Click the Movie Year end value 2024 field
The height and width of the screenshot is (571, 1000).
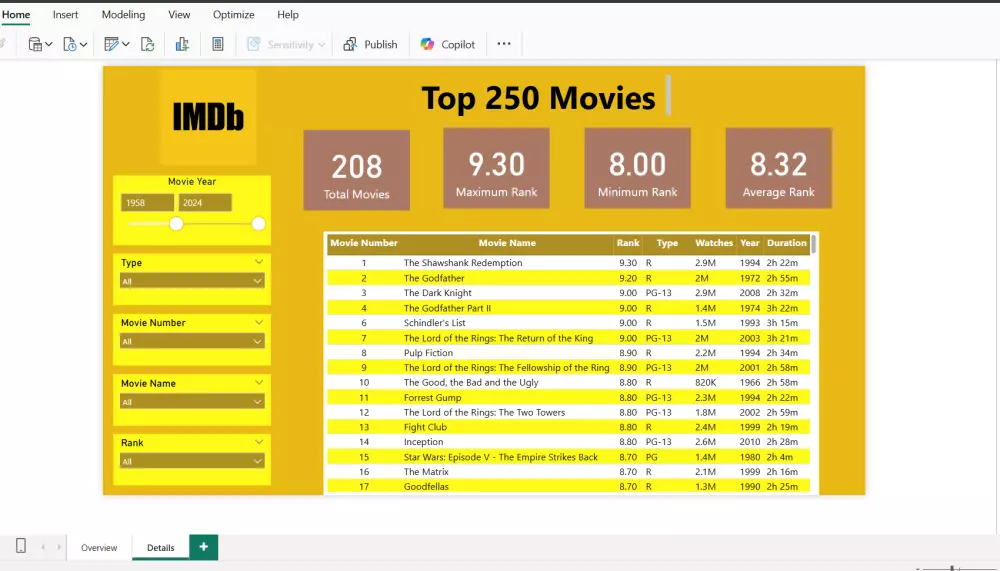(x=205, y=203)
